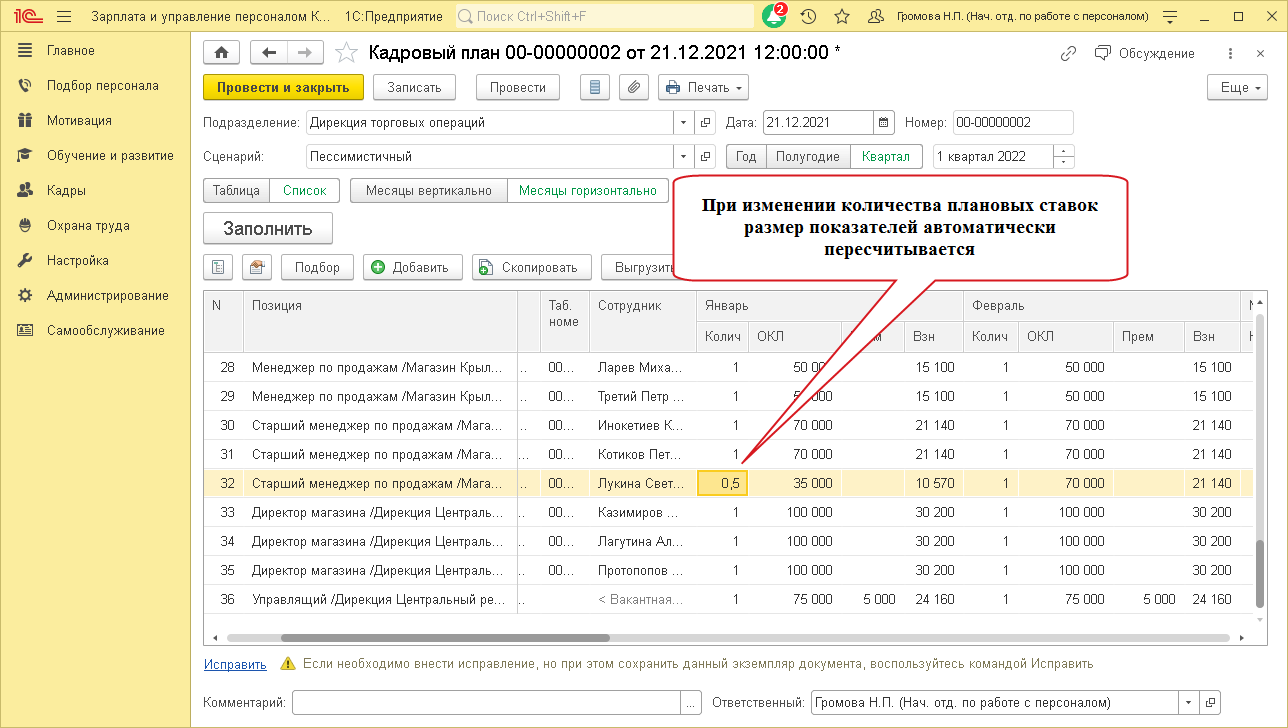Open the Еще dropdown menu

coord(1238,88)
